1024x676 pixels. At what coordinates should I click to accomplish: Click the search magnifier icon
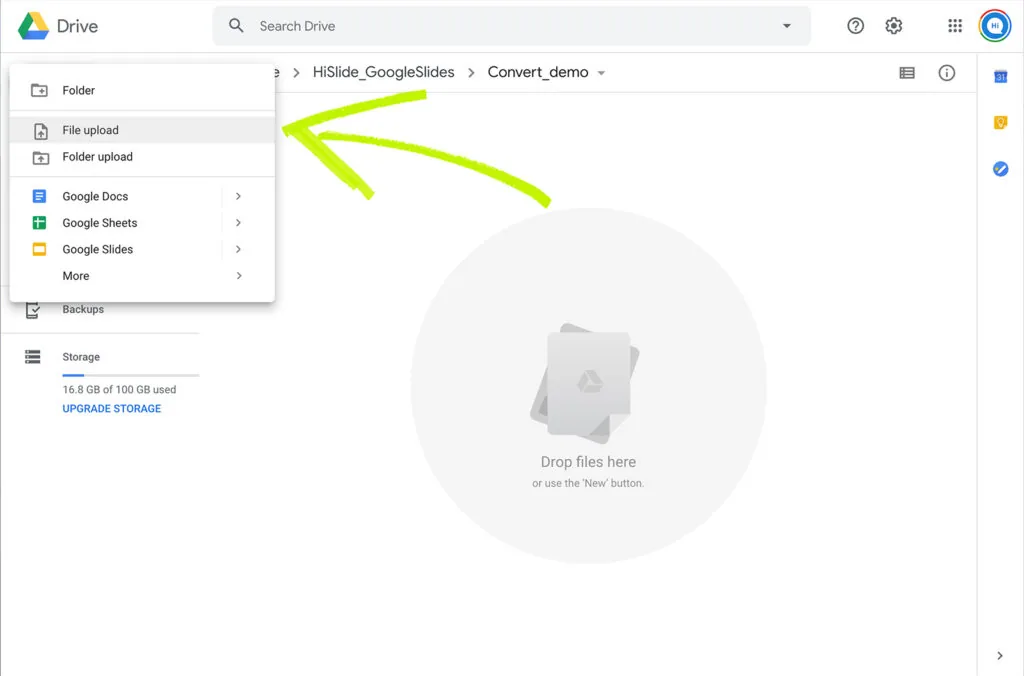click(236, 25)
